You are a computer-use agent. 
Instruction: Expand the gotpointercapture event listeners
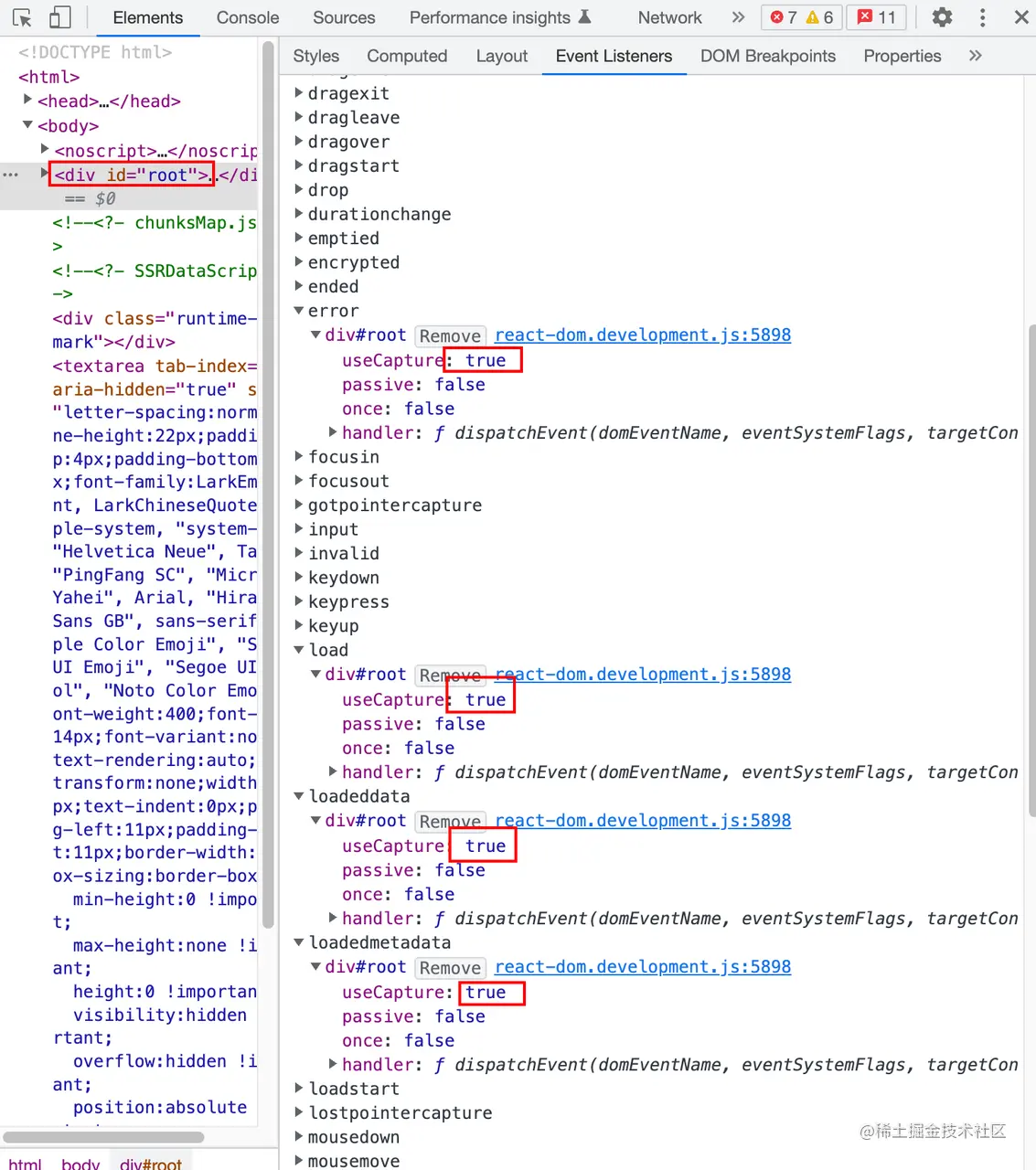[x=299, y=504]
